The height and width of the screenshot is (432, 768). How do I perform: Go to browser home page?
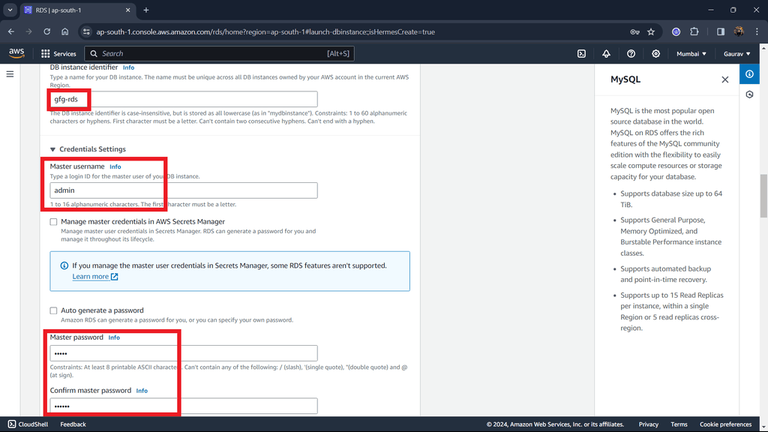[x=65, y=32]
